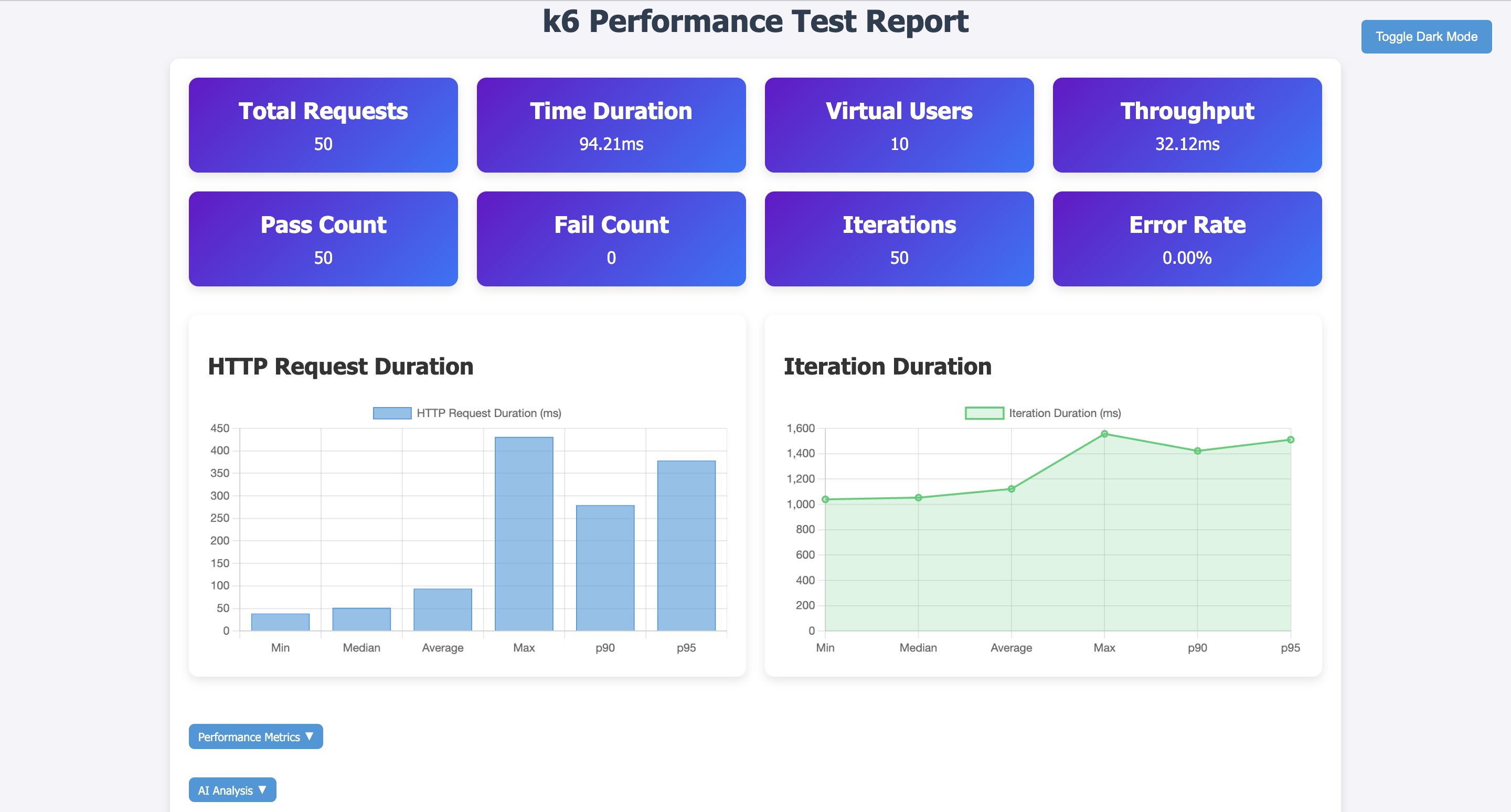Screen dimensions: 1511x812
Task: Click the Total Requests summary card
Action: [323, 125]
